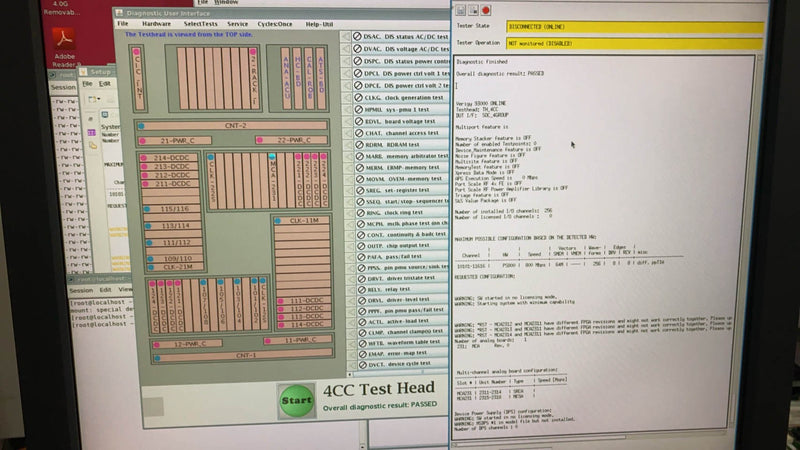This screenshot has height=450, width=800.
Task: Toggle the HPMU sys-pmu 1 test icon
Action: (x=359, y=109)
